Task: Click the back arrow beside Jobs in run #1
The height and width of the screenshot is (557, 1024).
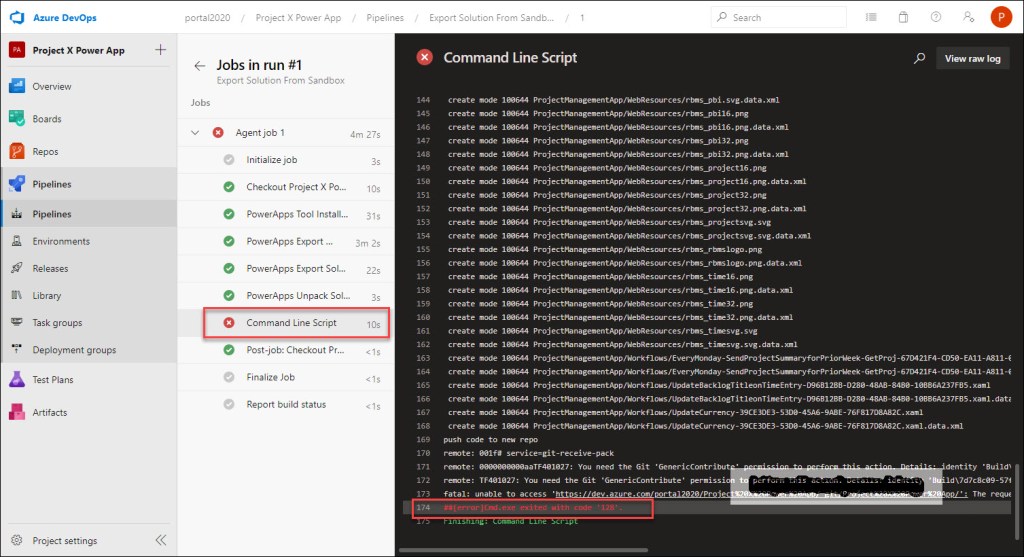Action: [x=199, y=65]
